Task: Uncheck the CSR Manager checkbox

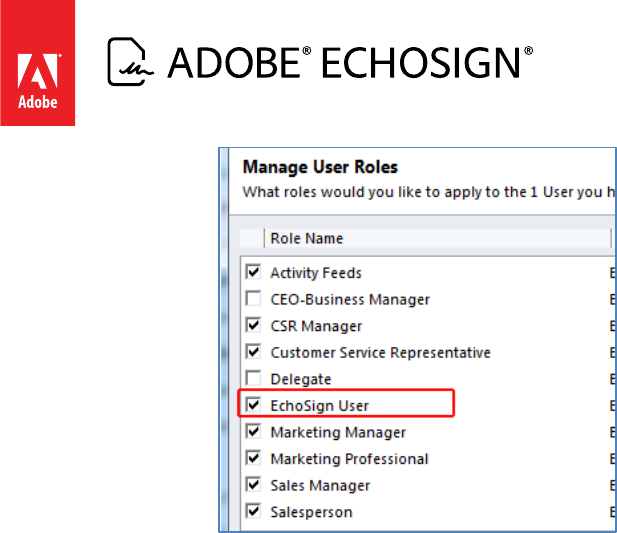Action: tap(253, 325)
